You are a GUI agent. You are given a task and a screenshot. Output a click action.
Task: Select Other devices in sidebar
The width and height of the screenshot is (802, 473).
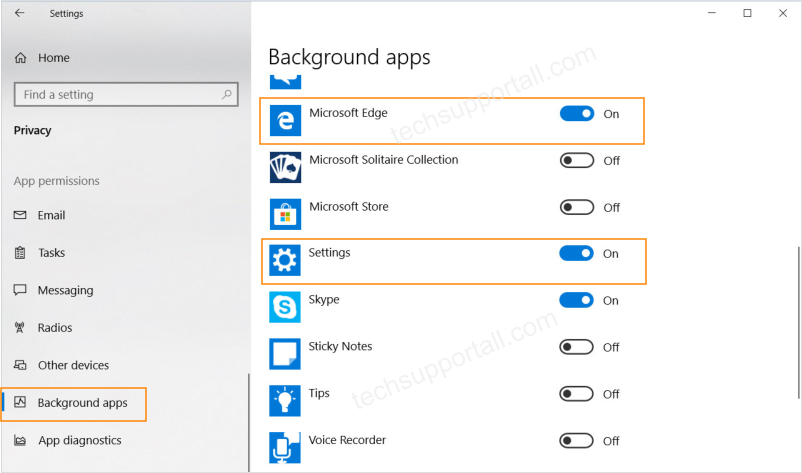[74, 365]
